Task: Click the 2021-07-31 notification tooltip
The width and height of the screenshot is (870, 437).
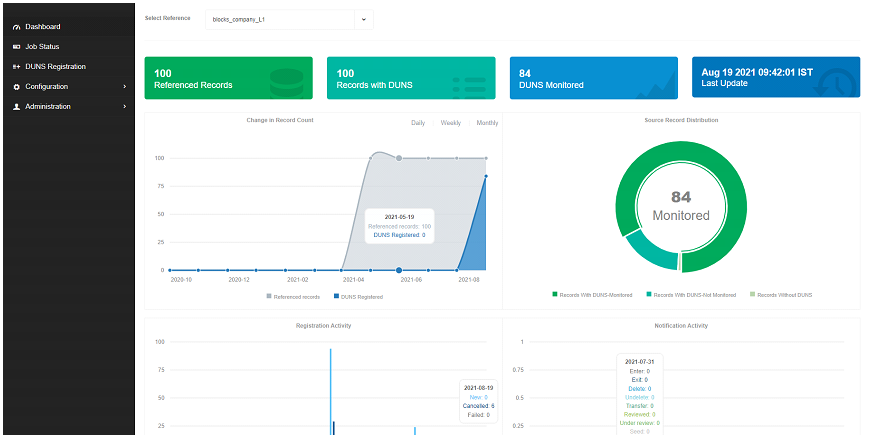Action: 640,395
